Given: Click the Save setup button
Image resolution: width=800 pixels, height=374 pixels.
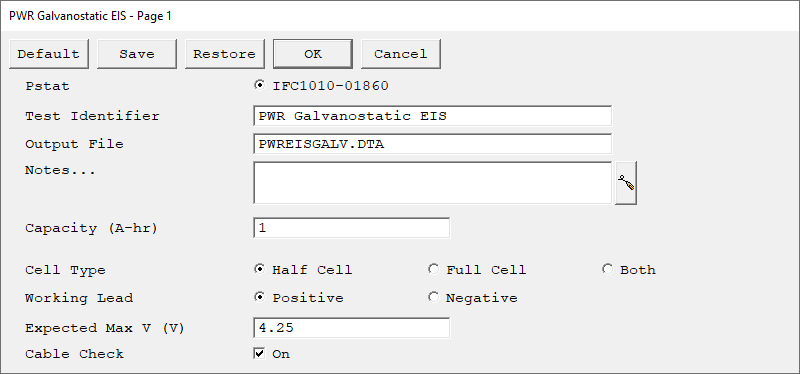Looking at the screenshot, I should [x=137, y=54].
